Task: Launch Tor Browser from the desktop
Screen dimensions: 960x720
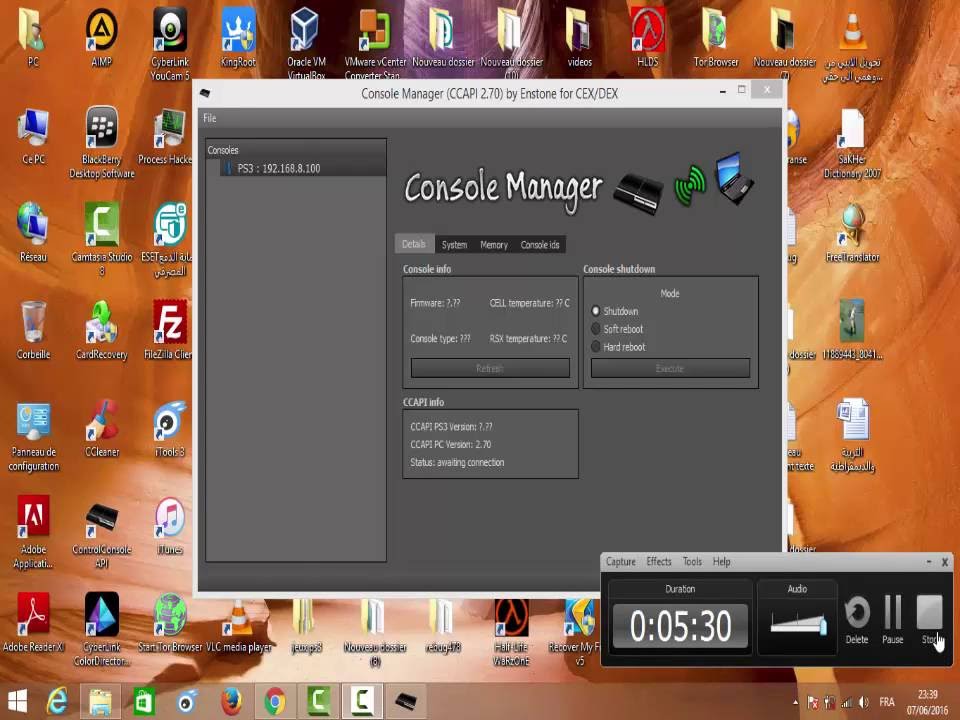Action: coord(716,38)
